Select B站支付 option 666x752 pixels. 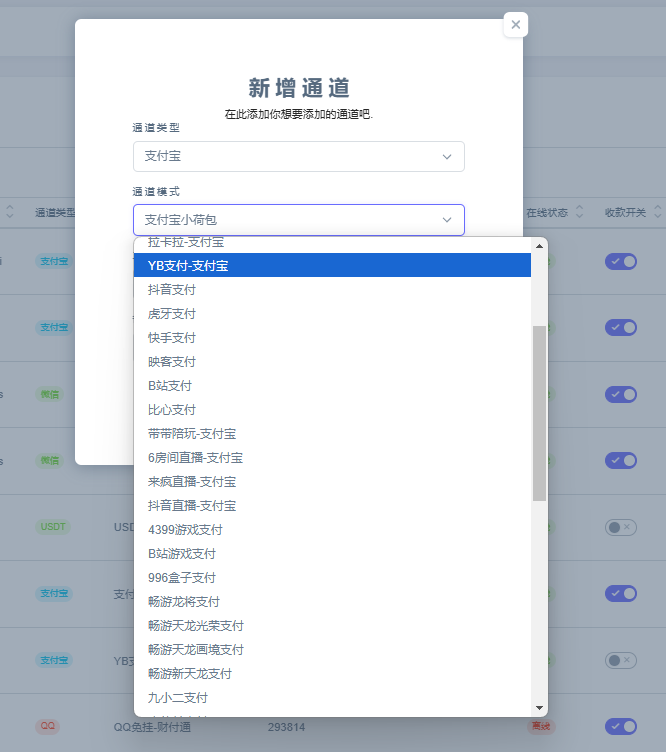tap(332, 386)
